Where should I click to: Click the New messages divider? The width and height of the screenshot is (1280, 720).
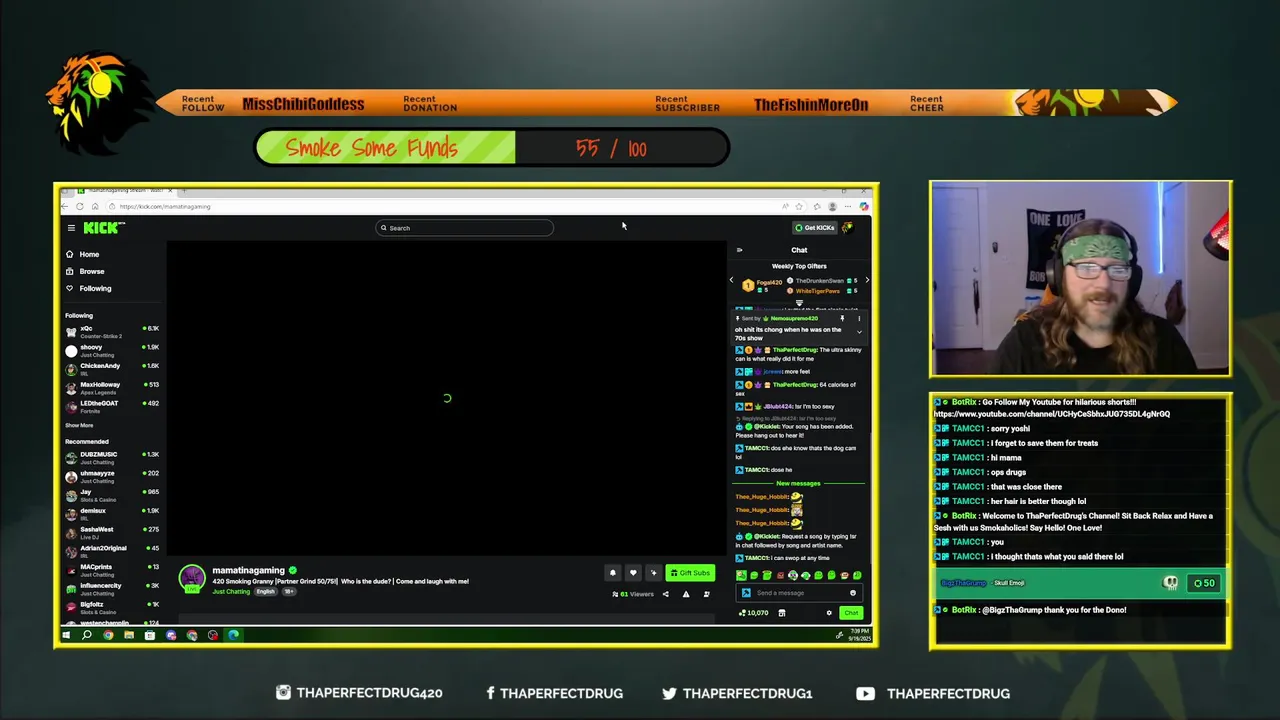pyautogui.click(x=799, y=484)
